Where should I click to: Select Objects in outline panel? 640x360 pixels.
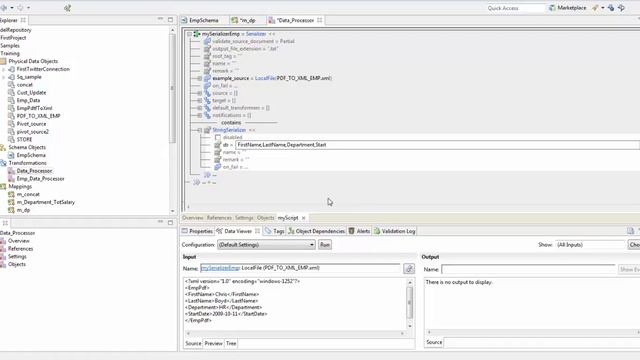[17, 264]
